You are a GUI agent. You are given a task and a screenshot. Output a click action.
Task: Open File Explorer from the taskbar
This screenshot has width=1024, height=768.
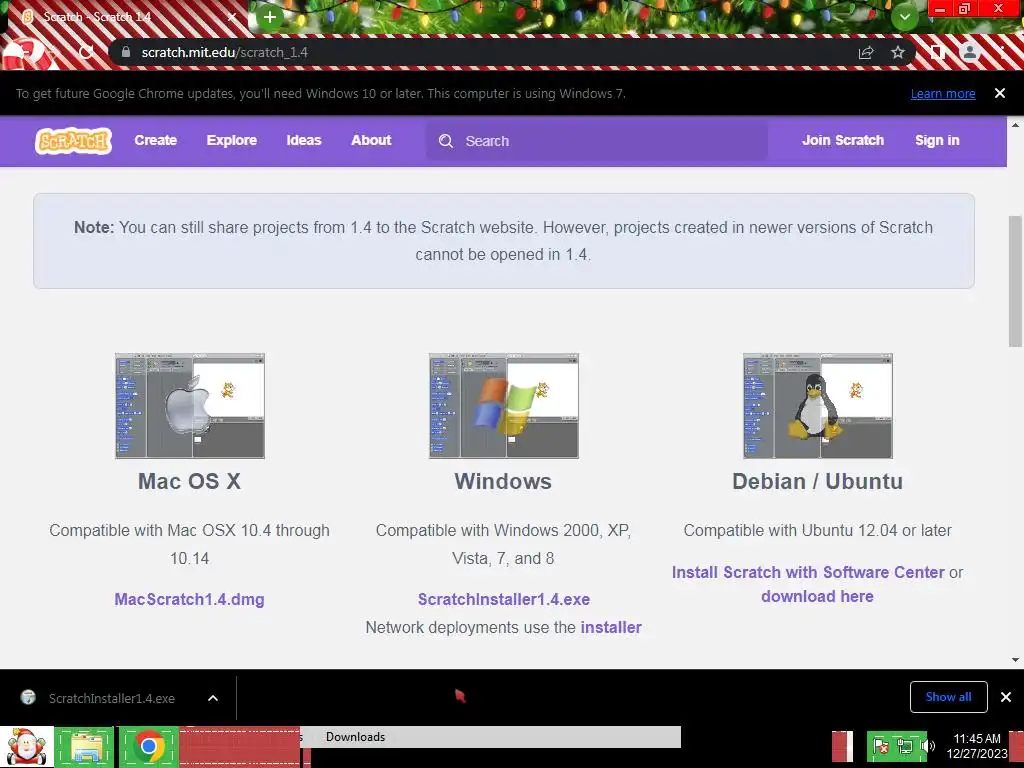[x=84, y=747]
